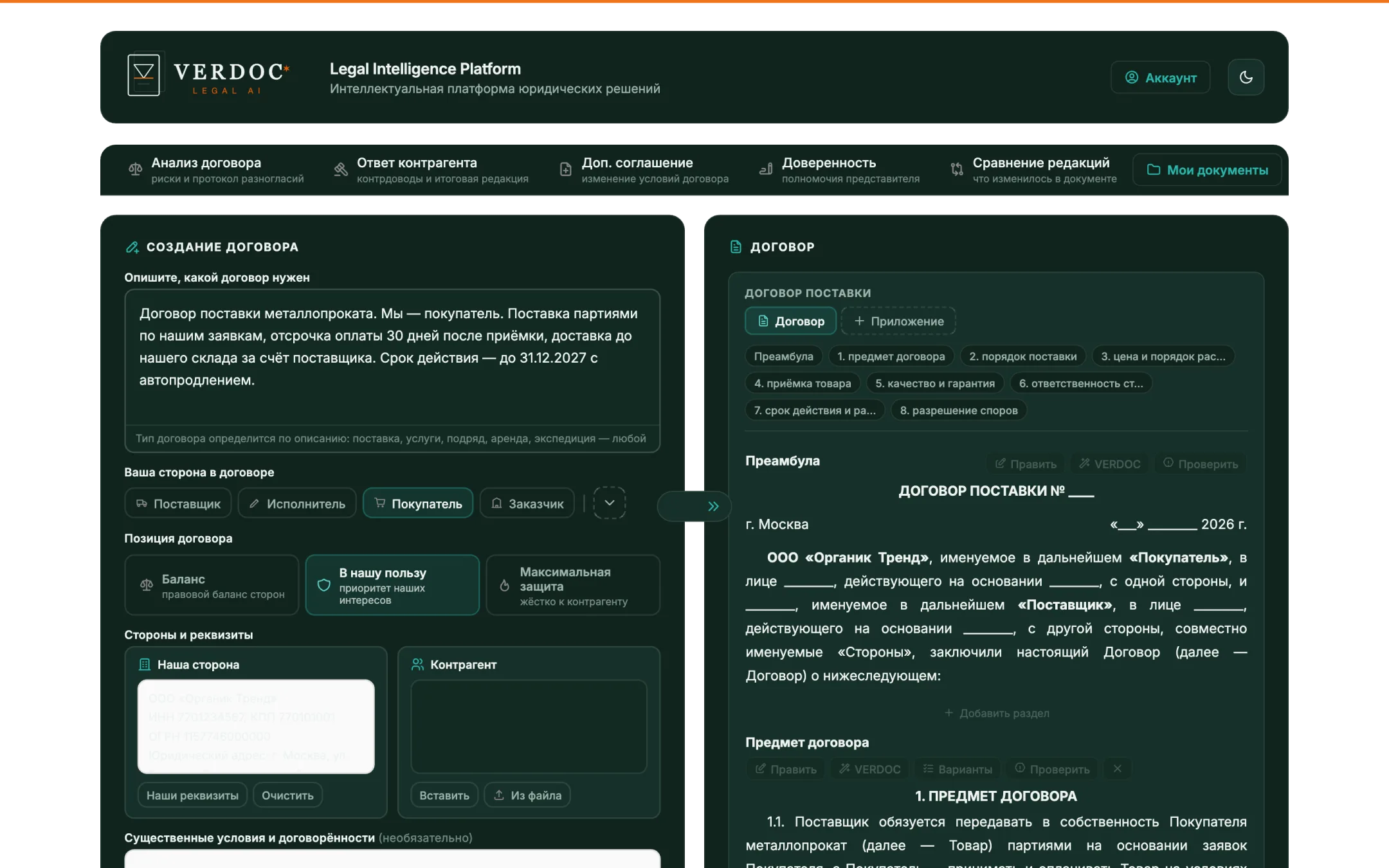Click the essential conditions input field
1389x868 pixels.
pos(392,859)
